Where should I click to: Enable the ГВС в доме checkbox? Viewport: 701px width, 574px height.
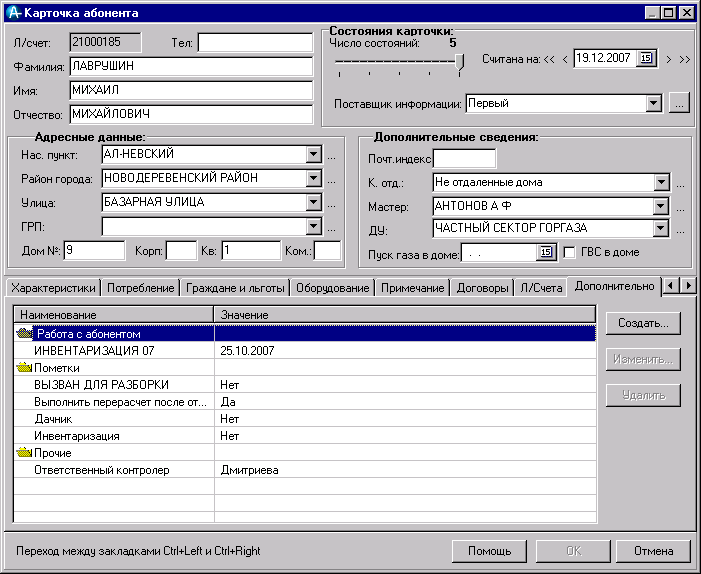tap(571, 253)
